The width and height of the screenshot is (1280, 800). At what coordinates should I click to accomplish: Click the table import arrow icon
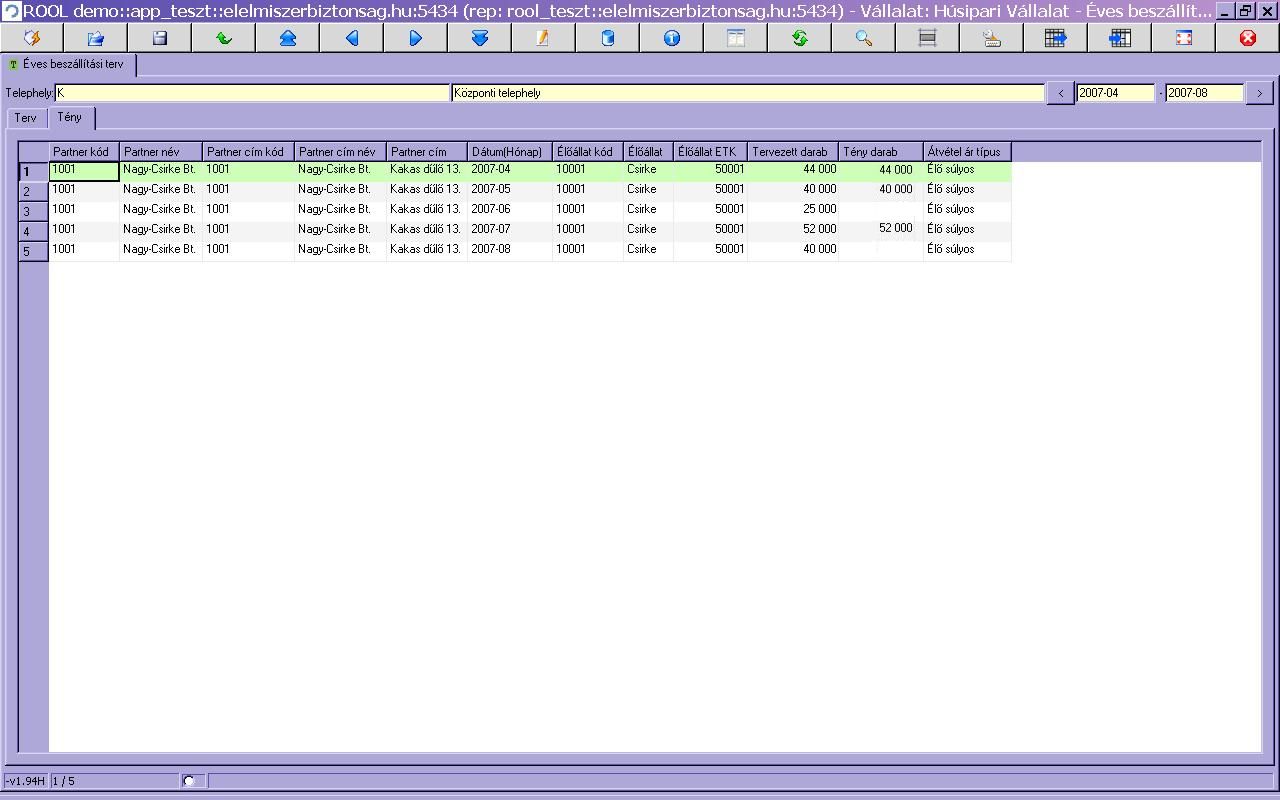pyautogui.click(x=1120, y=38)
